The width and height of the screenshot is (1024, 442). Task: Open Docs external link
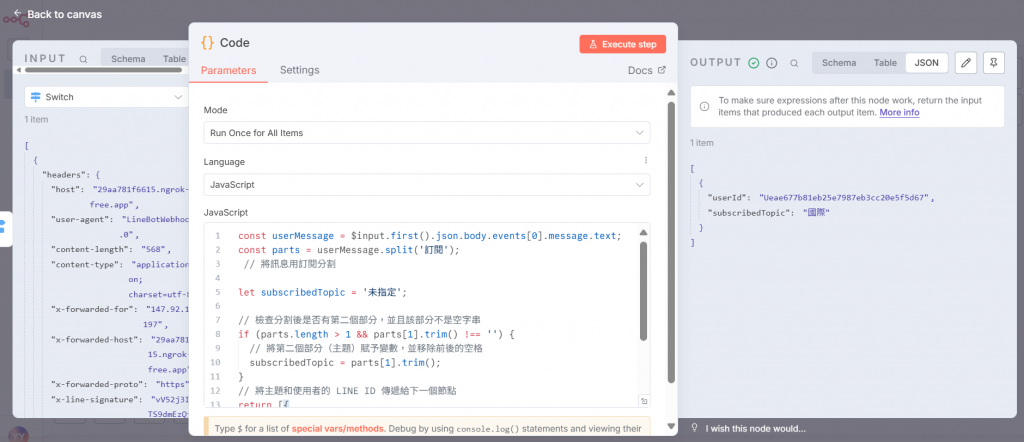(x=647, y=70)
